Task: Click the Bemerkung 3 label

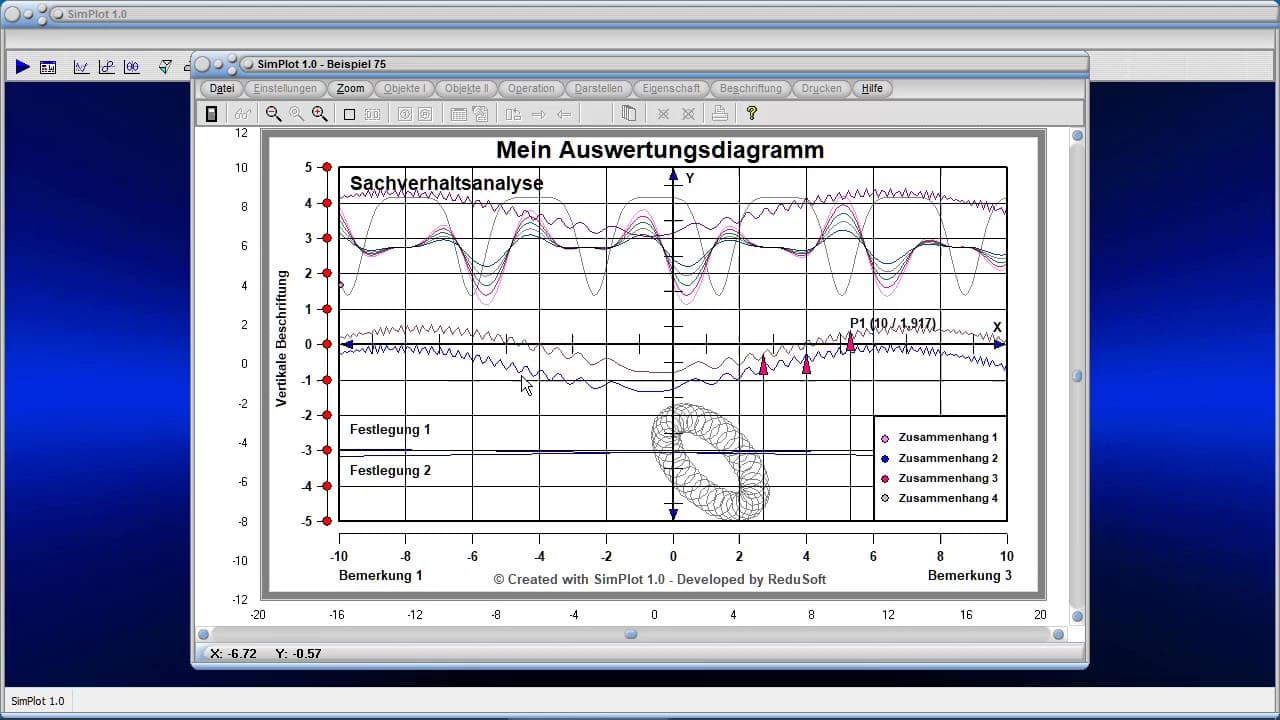Action: (970, 575)
